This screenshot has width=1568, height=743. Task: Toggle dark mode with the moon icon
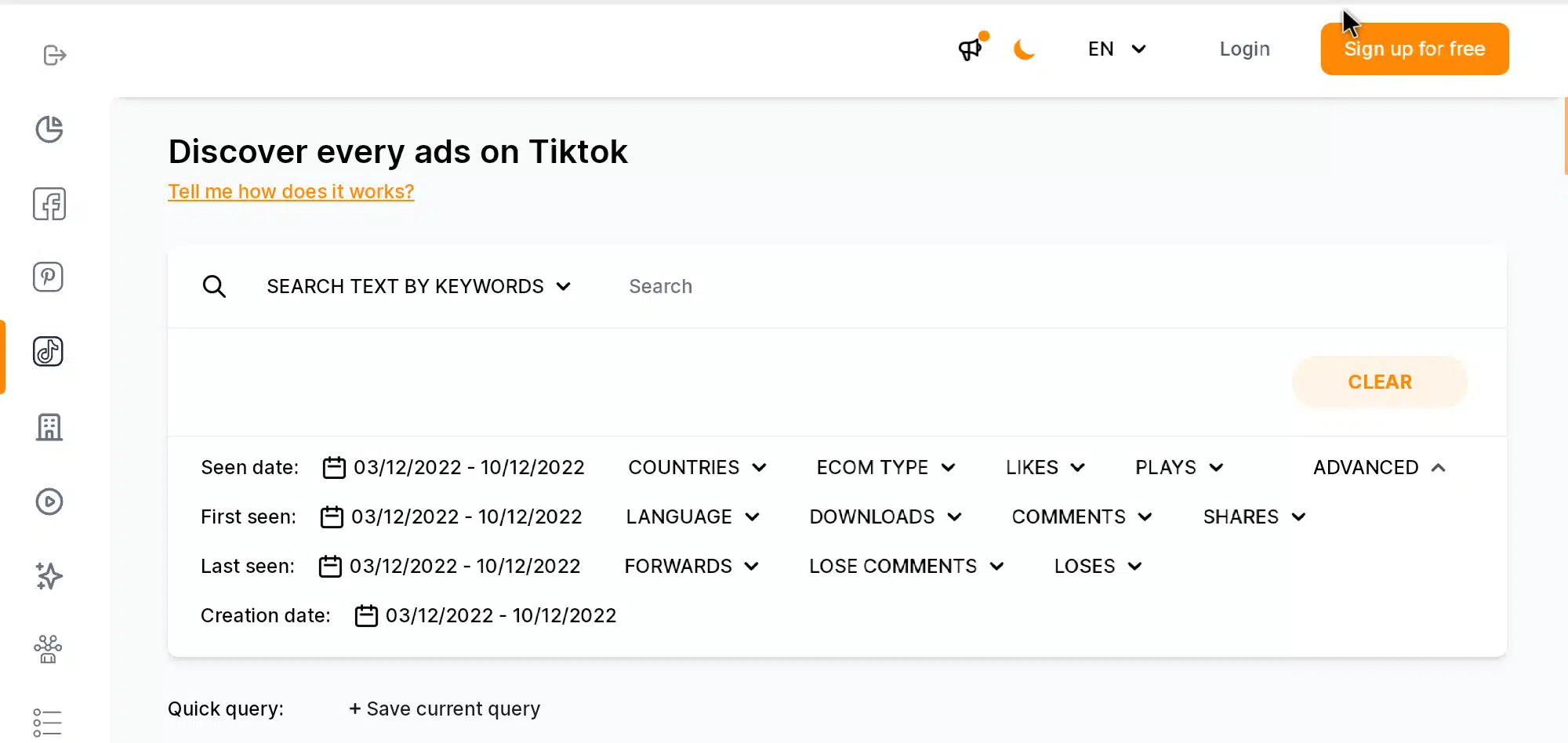point(1024,49)
